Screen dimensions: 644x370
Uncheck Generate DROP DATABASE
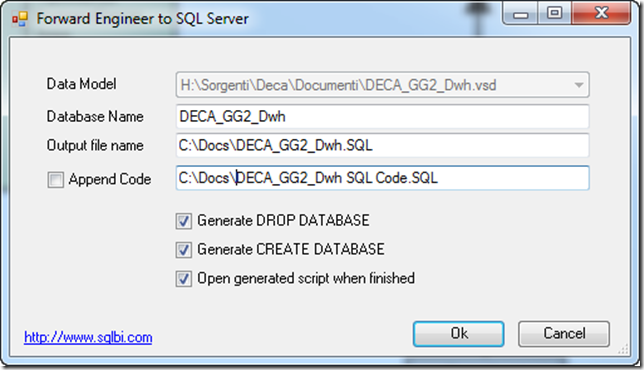[184, 221]
